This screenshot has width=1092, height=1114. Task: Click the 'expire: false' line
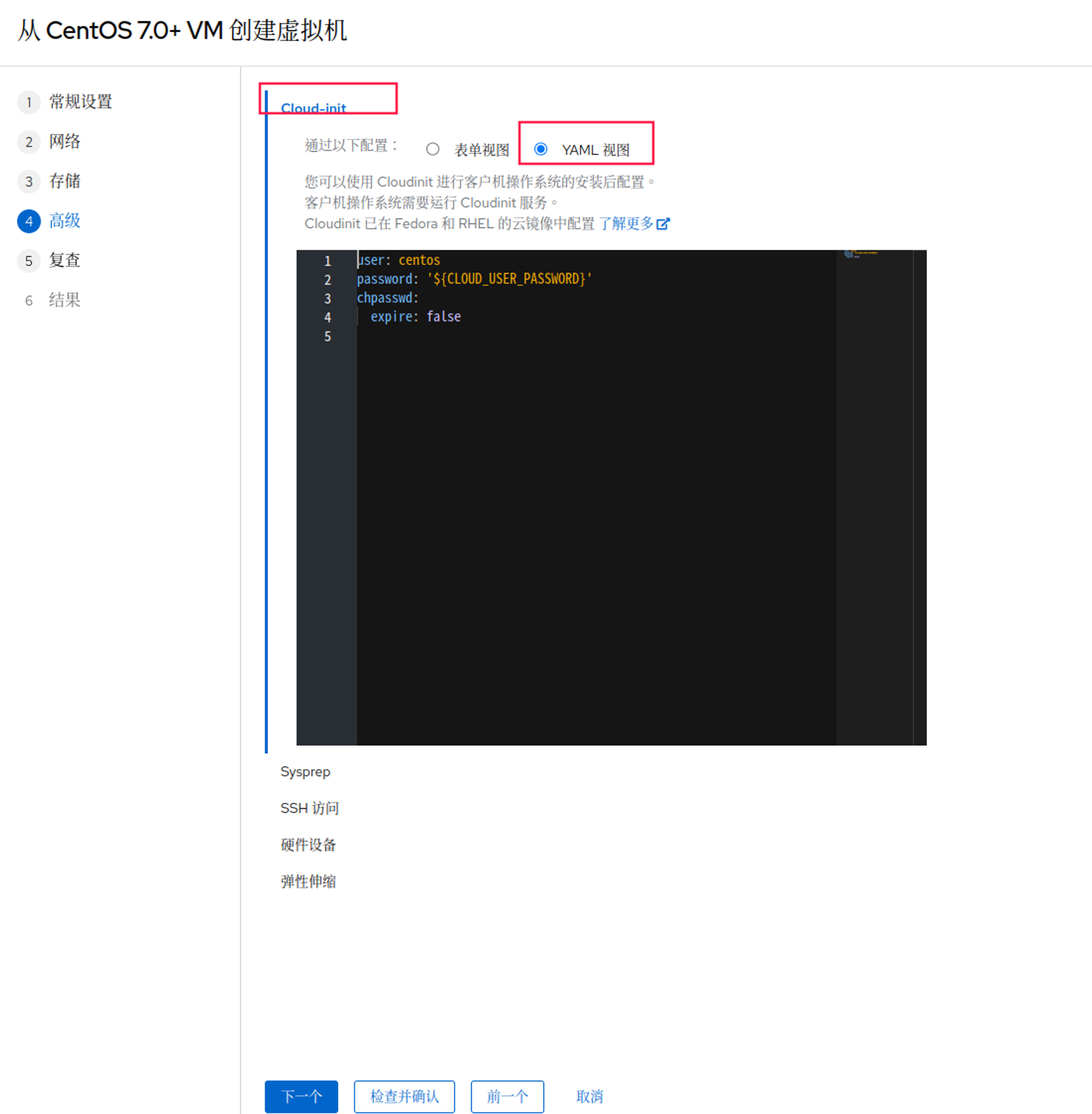[x=416, y=317]
